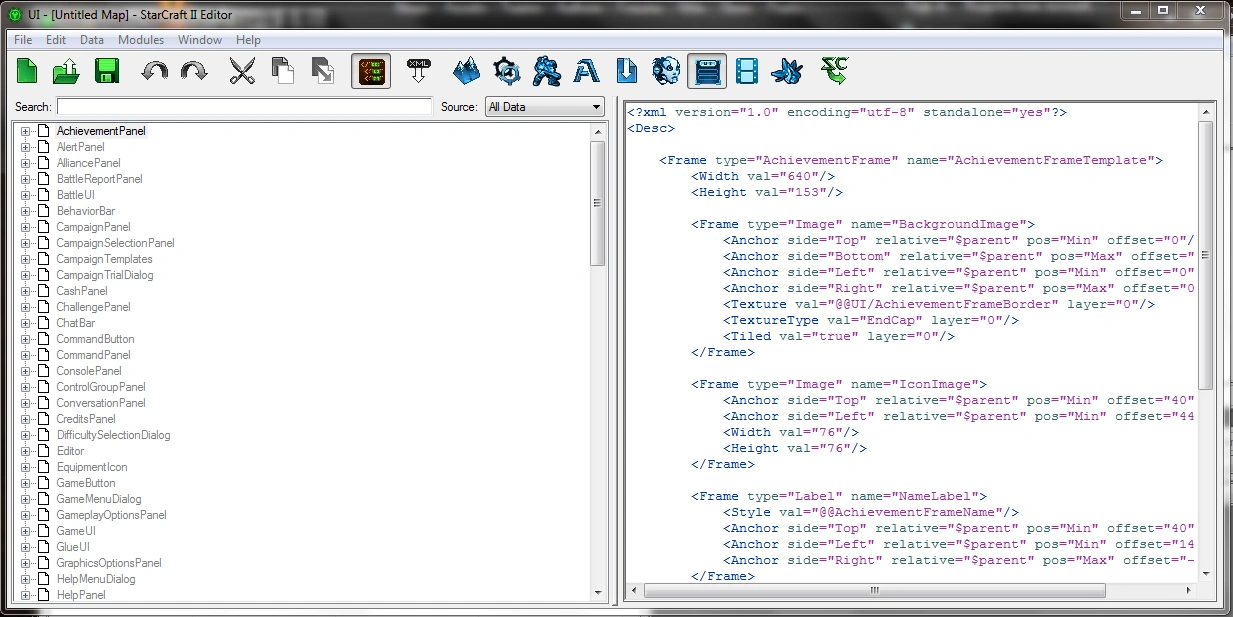Select ControlGroupPanel in the list

pyautogui.click(x=101, y=387)
